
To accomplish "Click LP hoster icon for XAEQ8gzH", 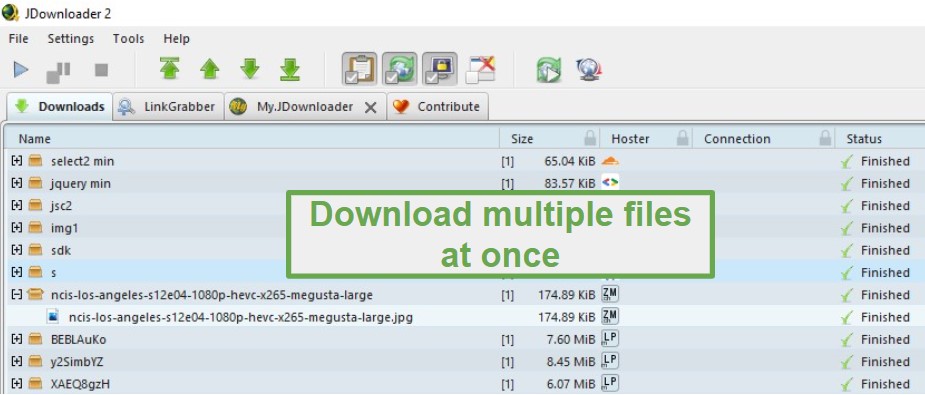I will tap(610, 383).
